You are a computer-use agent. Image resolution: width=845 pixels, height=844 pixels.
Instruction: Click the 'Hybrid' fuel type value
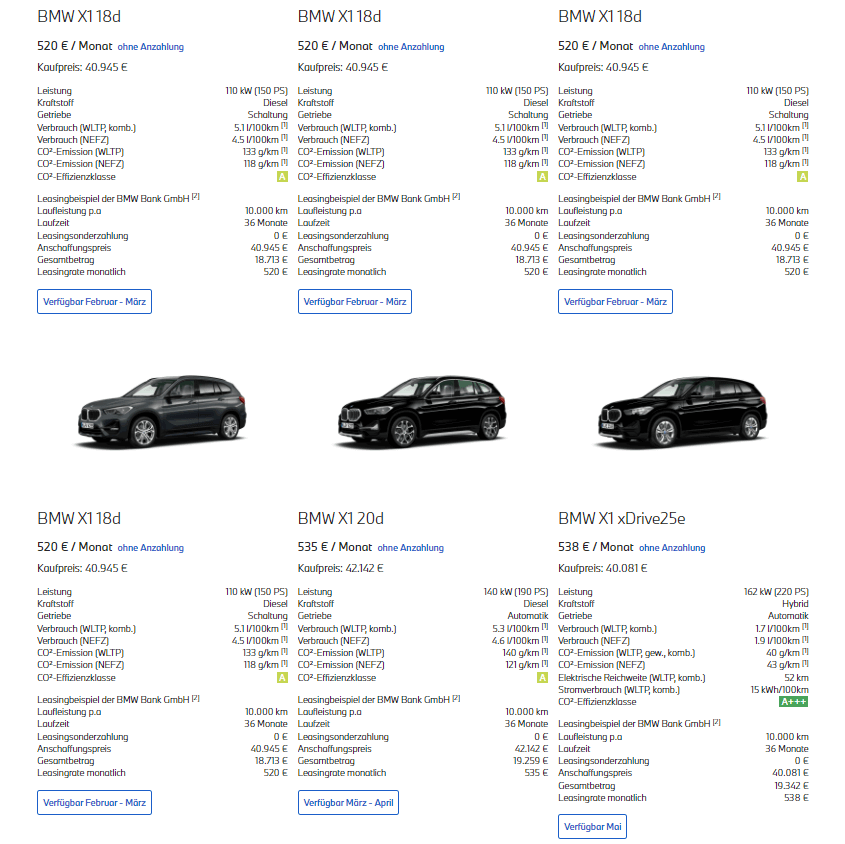click(x=795, y=604)
